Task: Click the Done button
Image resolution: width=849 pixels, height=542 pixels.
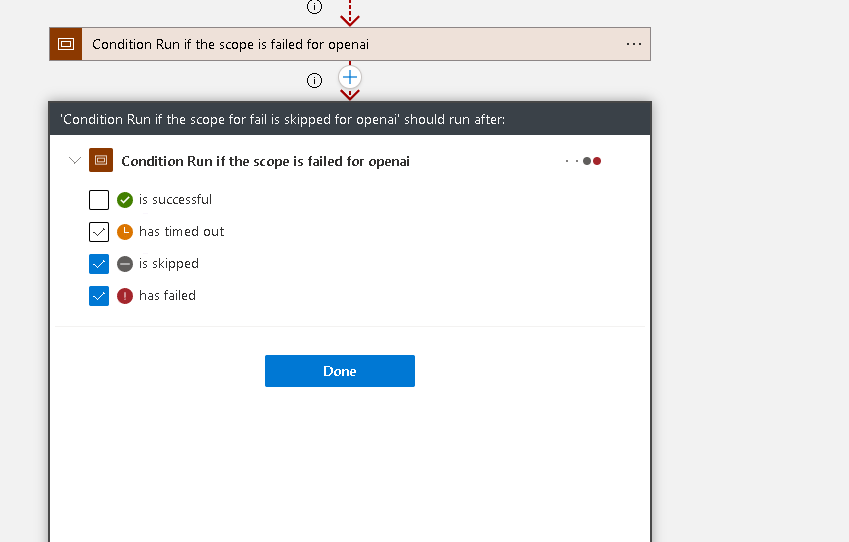Action: pos(339,371)
